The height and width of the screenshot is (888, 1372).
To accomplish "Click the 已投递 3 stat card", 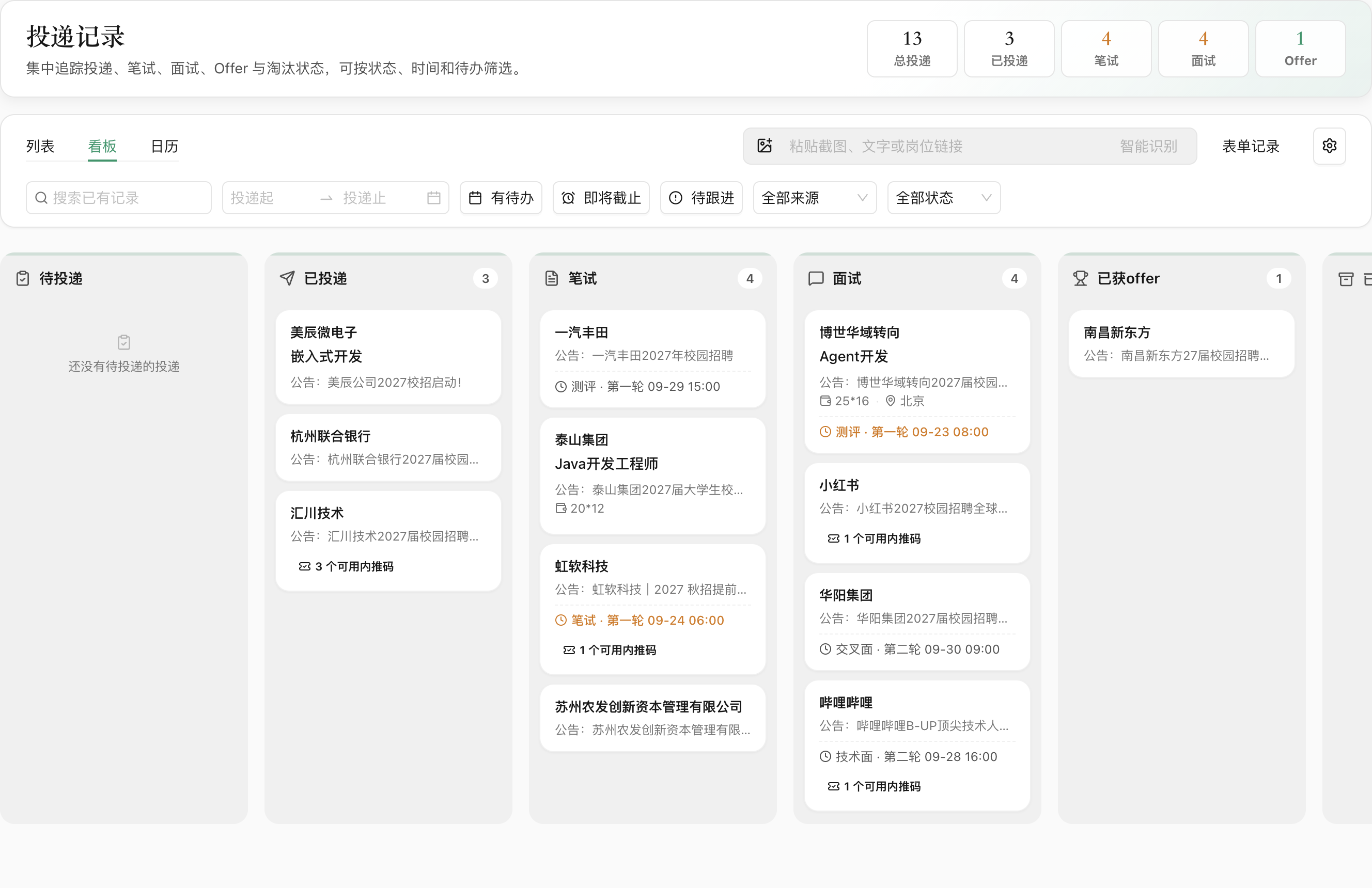I will point(1009,49).
